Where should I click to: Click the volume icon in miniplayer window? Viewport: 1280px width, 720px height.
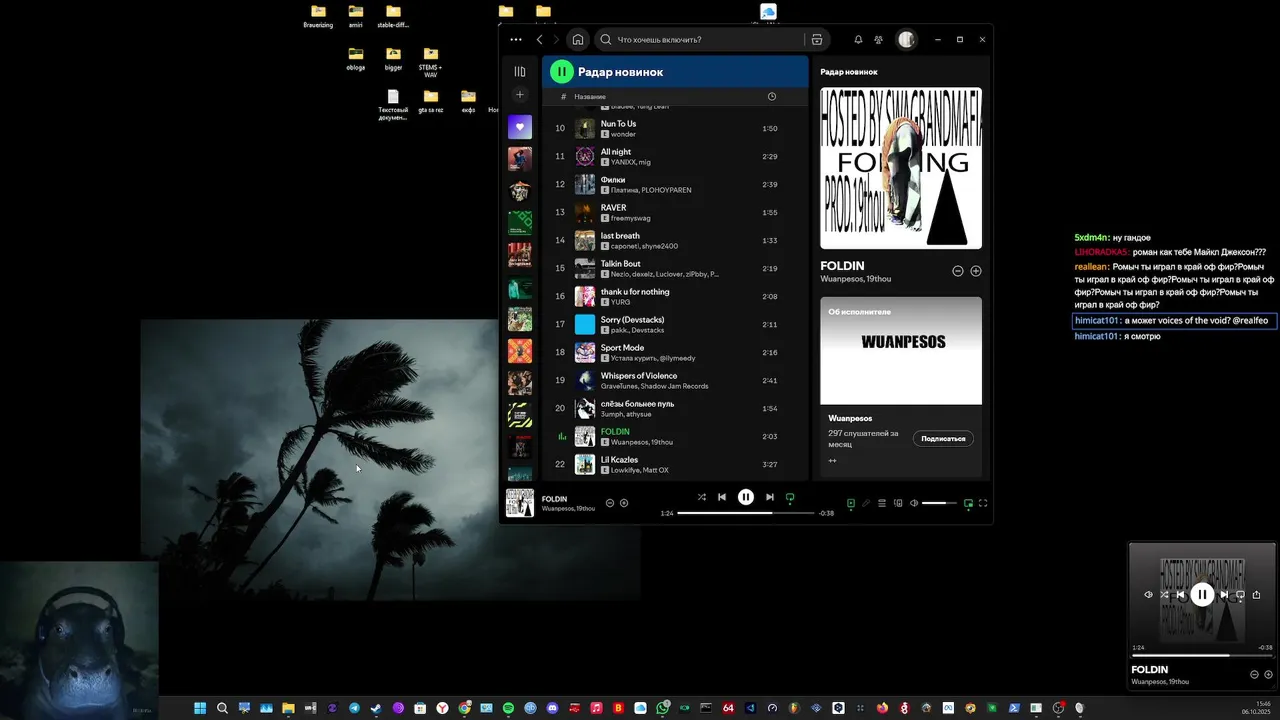(1148, 594)
